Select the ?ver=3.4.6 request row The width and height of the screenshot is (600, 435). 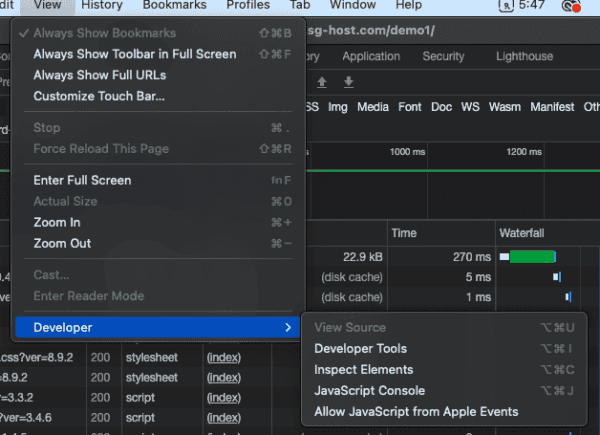(26, 418)
